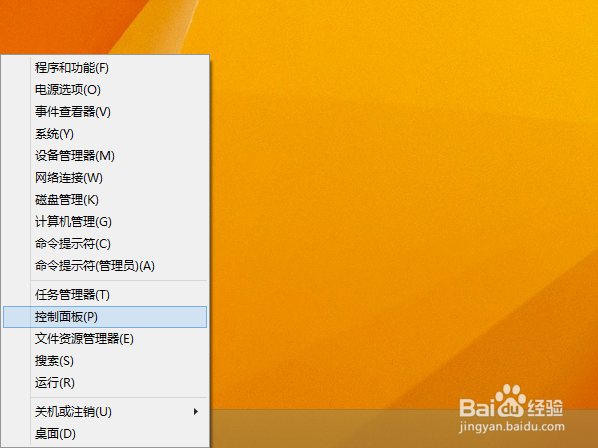Open 文件资源管理器(E)

pos(105,339)
